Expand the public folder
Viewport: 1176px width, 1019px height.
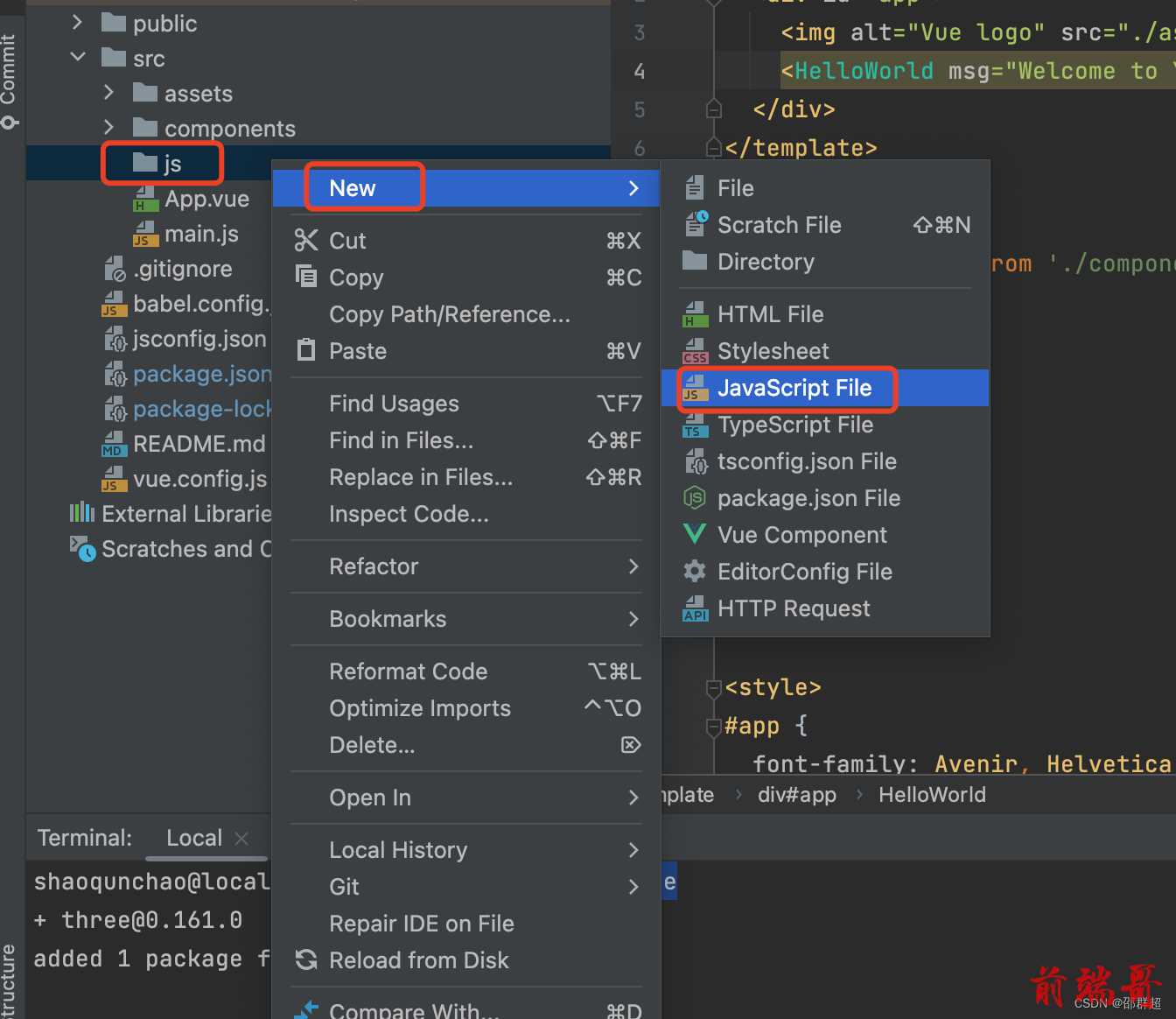(x=78, y=22)
